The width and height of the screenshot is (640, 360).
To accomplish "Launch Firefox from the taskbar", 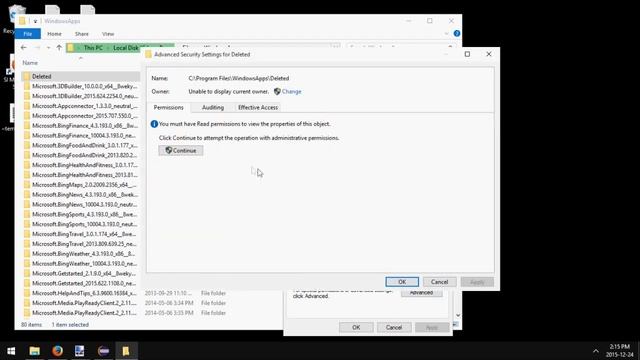I will pos(58,351).
